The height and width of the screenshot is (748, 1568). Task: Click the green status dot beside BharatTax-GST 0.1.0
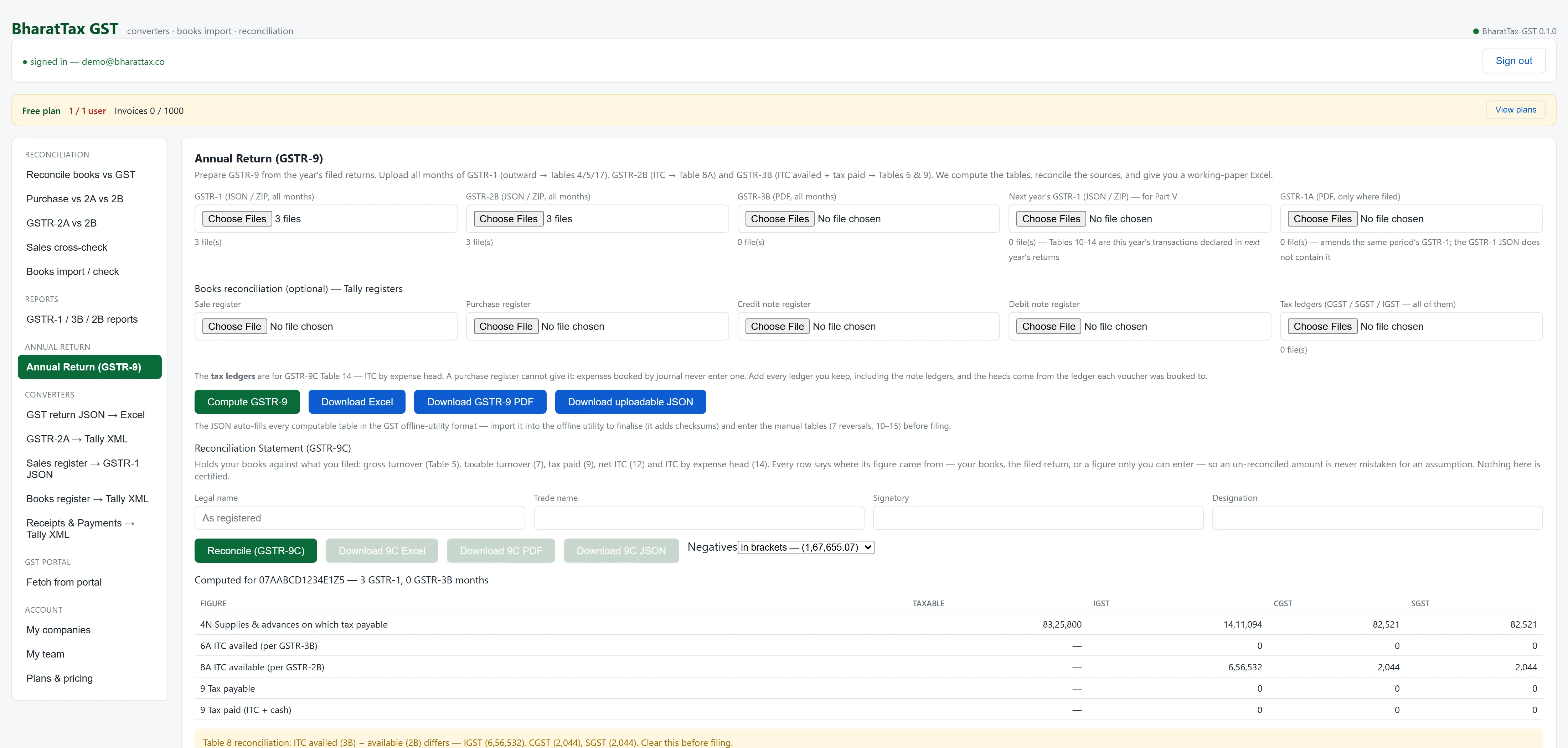click(x=1475, y=32)
